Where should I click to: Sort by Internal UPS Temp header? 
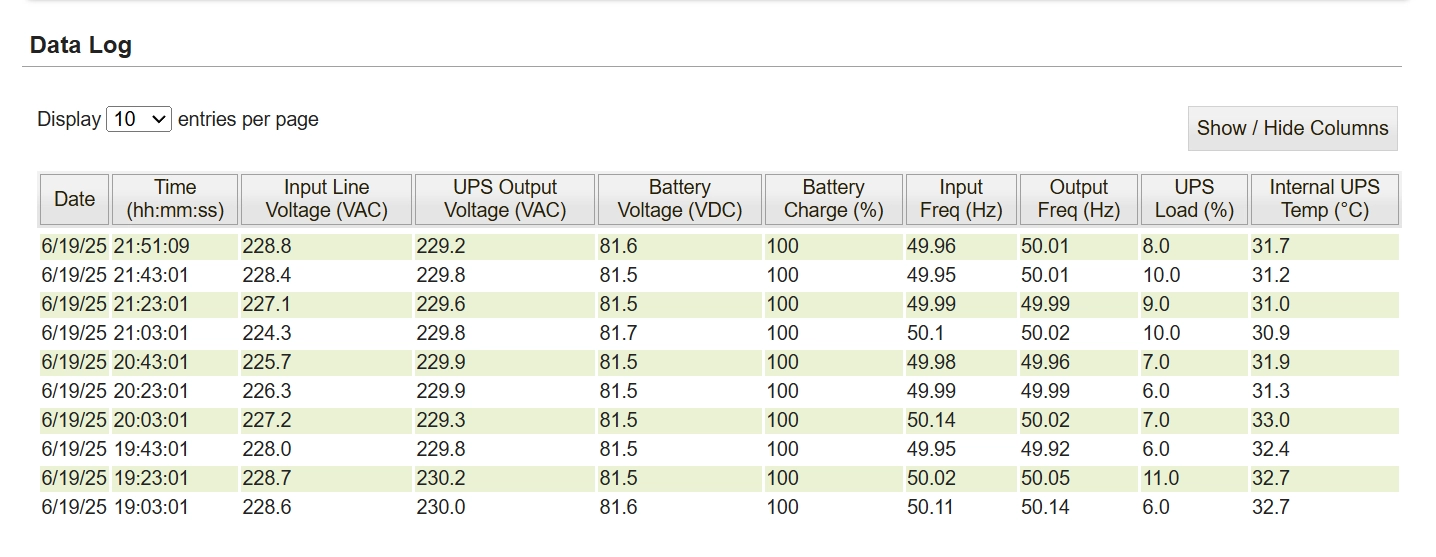point(1324,199)
